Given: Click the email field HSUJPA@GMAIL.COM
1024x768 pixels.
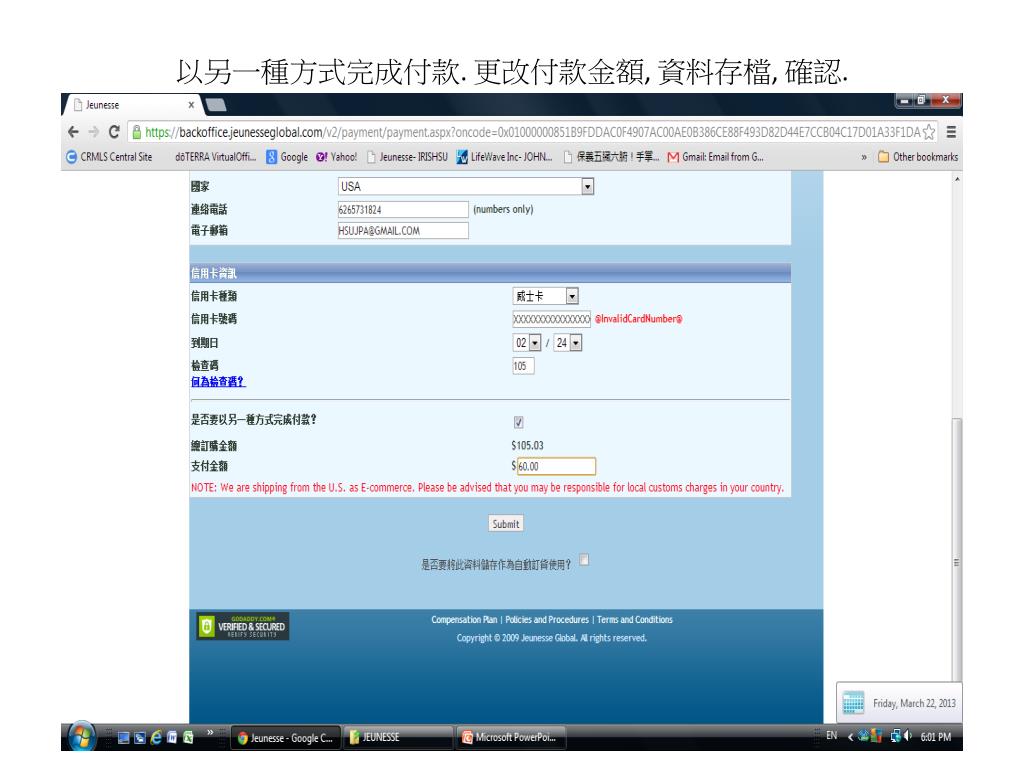Looking at the screenshot, I should coord(403,231).
